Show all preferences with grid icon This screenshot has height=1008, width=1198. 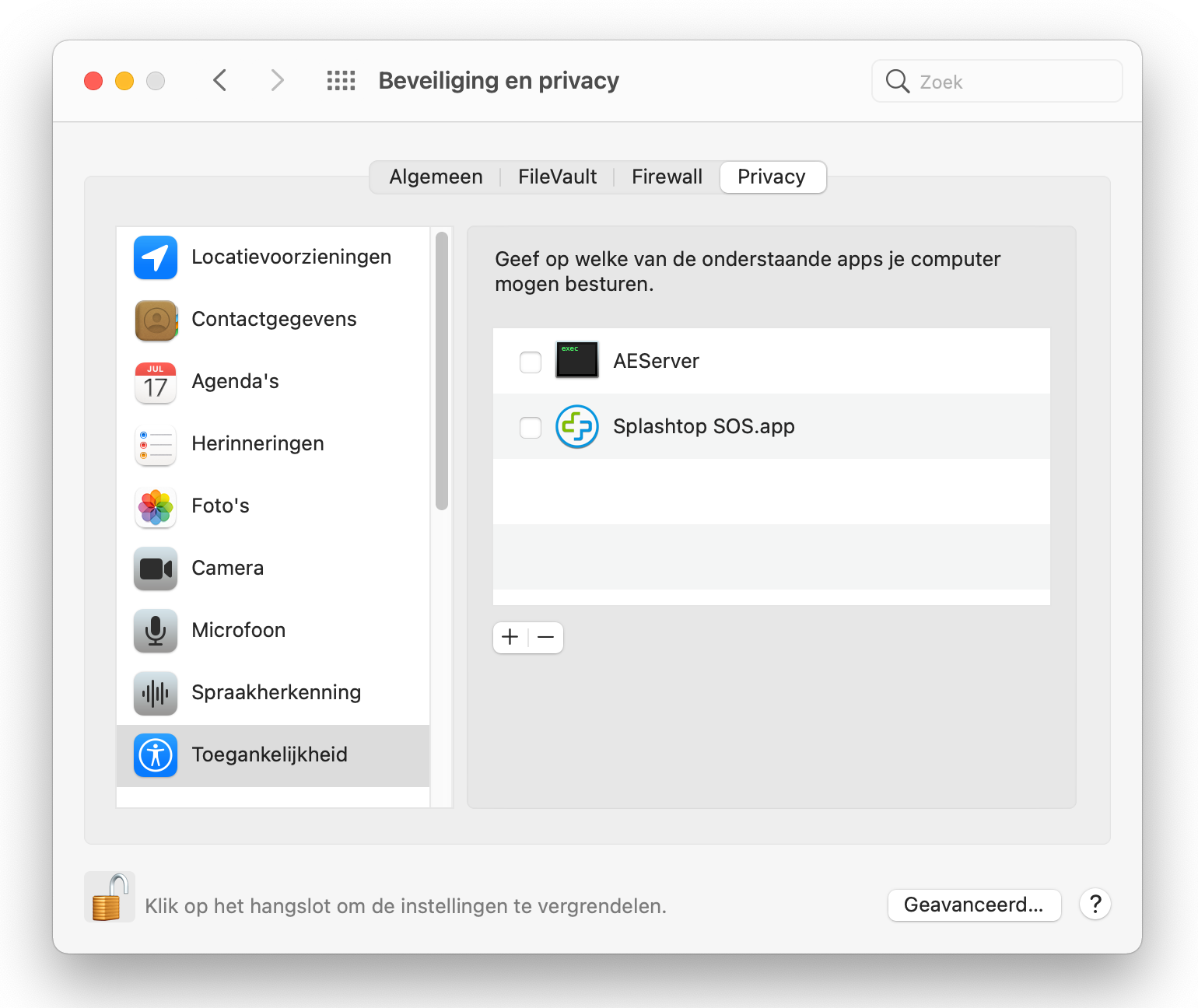click(341, 81)
